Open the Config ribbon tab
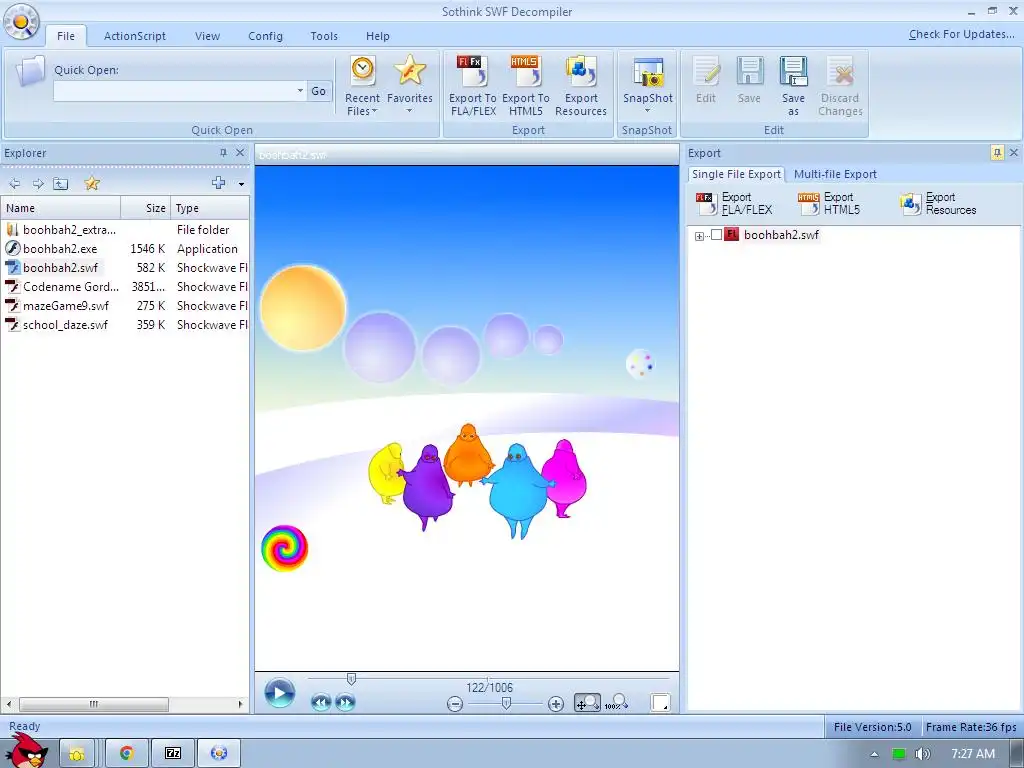Screen dimensions: 1024x768 click(x=265, y=36)
